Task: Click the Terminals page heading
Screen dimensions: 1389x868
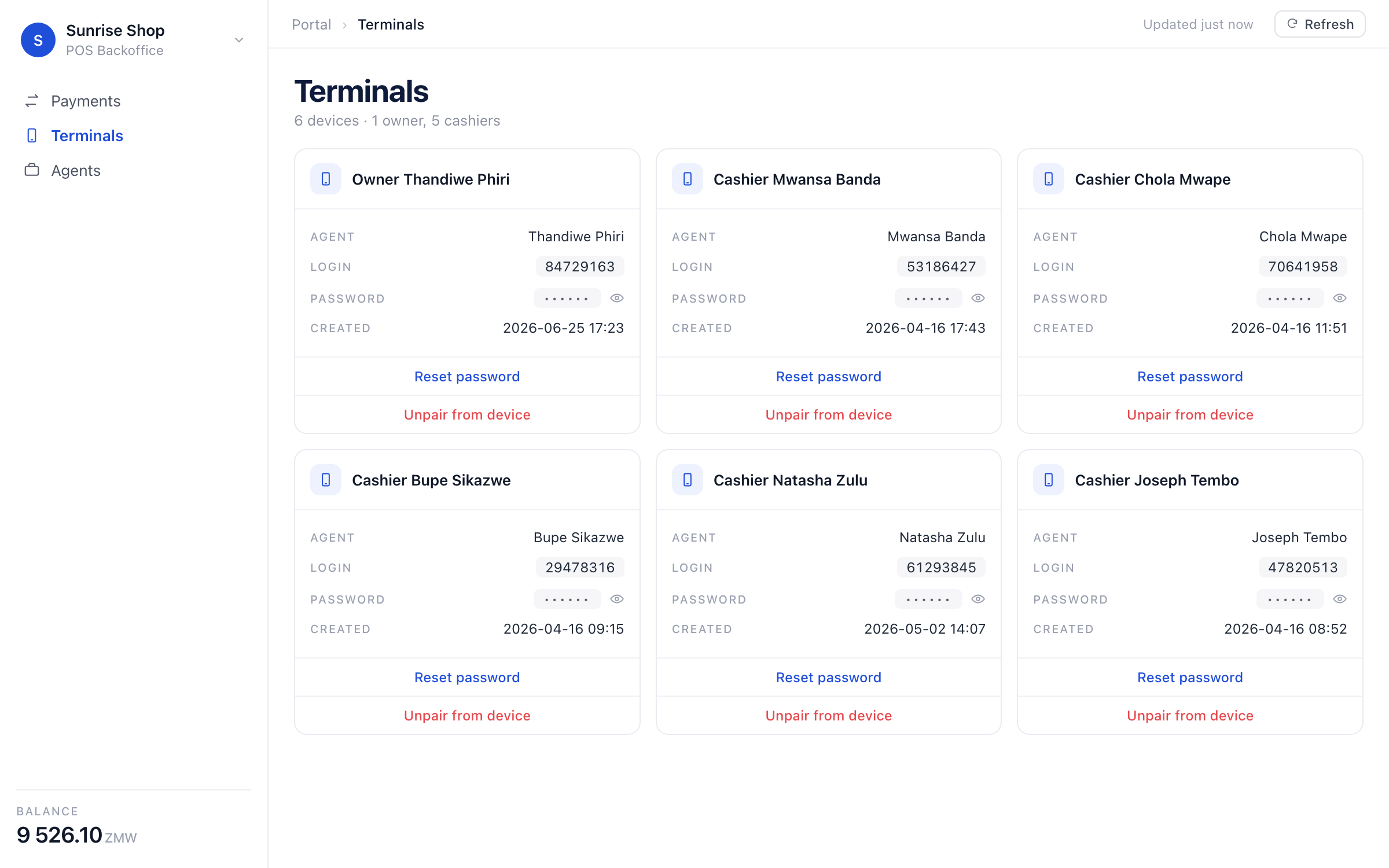Action: click(x=361, y=91)
